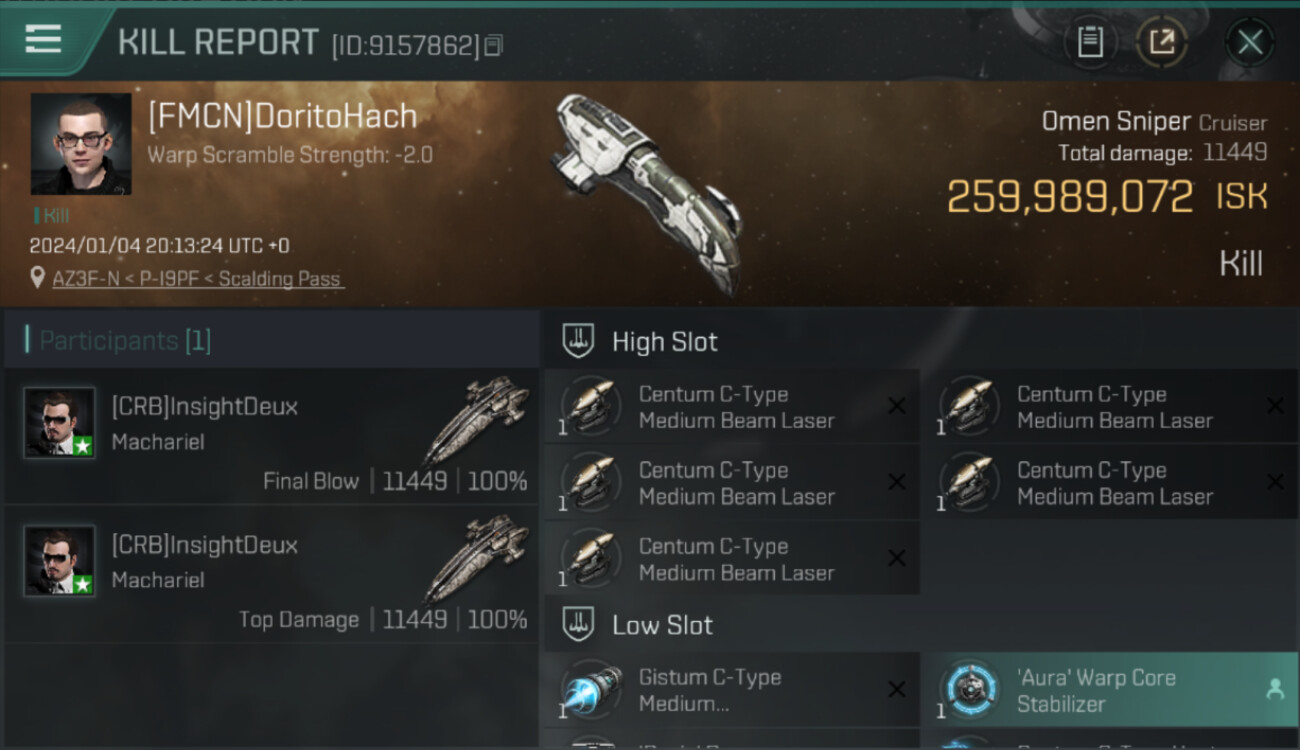
Task: Copy the kill report ID icon
Action: pyautogui.click(x=493, y=45)
